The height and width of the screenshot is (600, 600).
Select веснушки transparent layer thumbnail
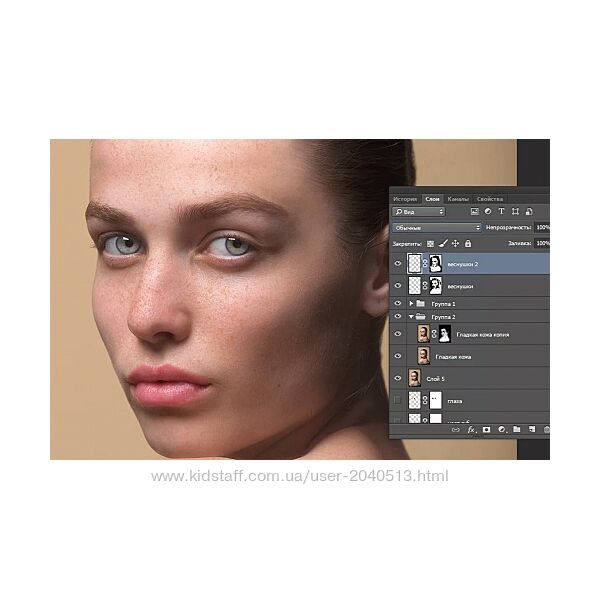coord(415,286)
